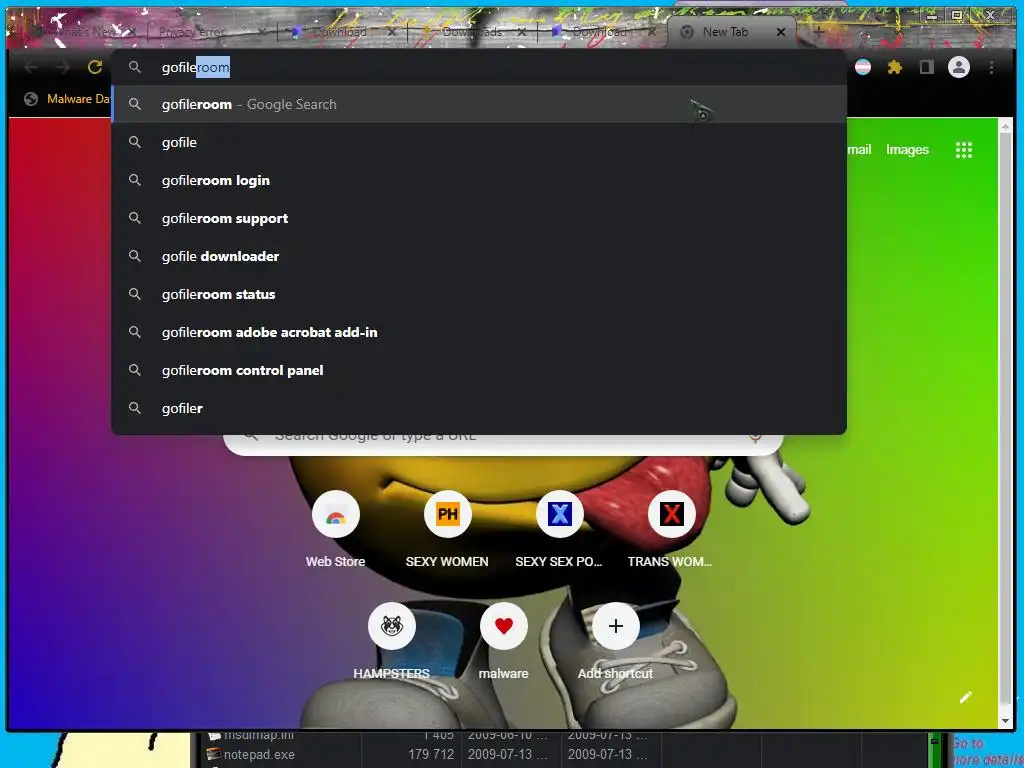Choose suggestion gofileroom login

[x=479, y=180]
